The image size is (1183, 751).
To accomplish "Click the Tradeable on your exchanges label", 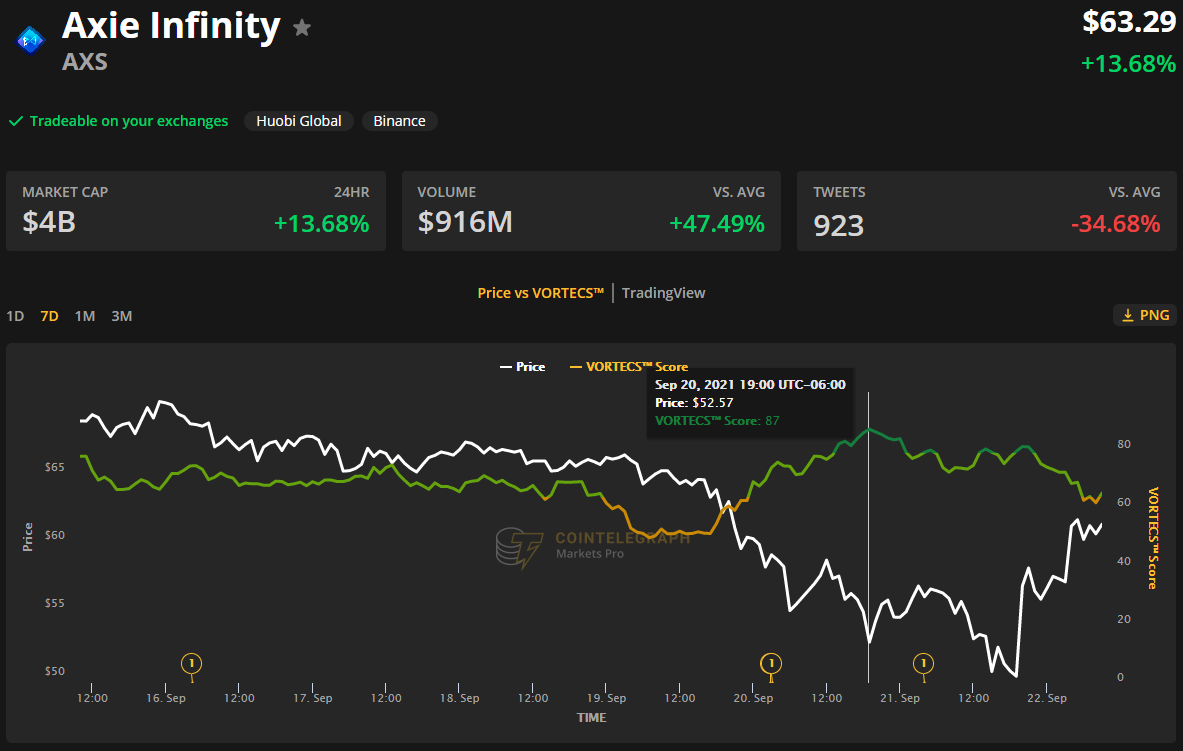I will pyautogui.click(x=128, y=121).
